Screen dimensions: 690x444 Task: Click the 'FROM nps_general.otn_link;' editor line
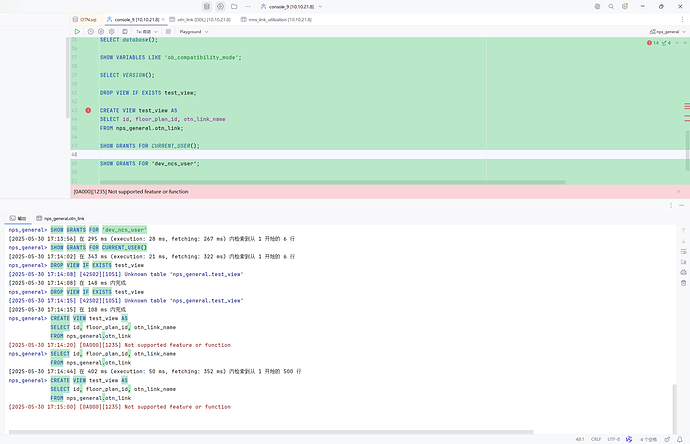coord(142,128)
